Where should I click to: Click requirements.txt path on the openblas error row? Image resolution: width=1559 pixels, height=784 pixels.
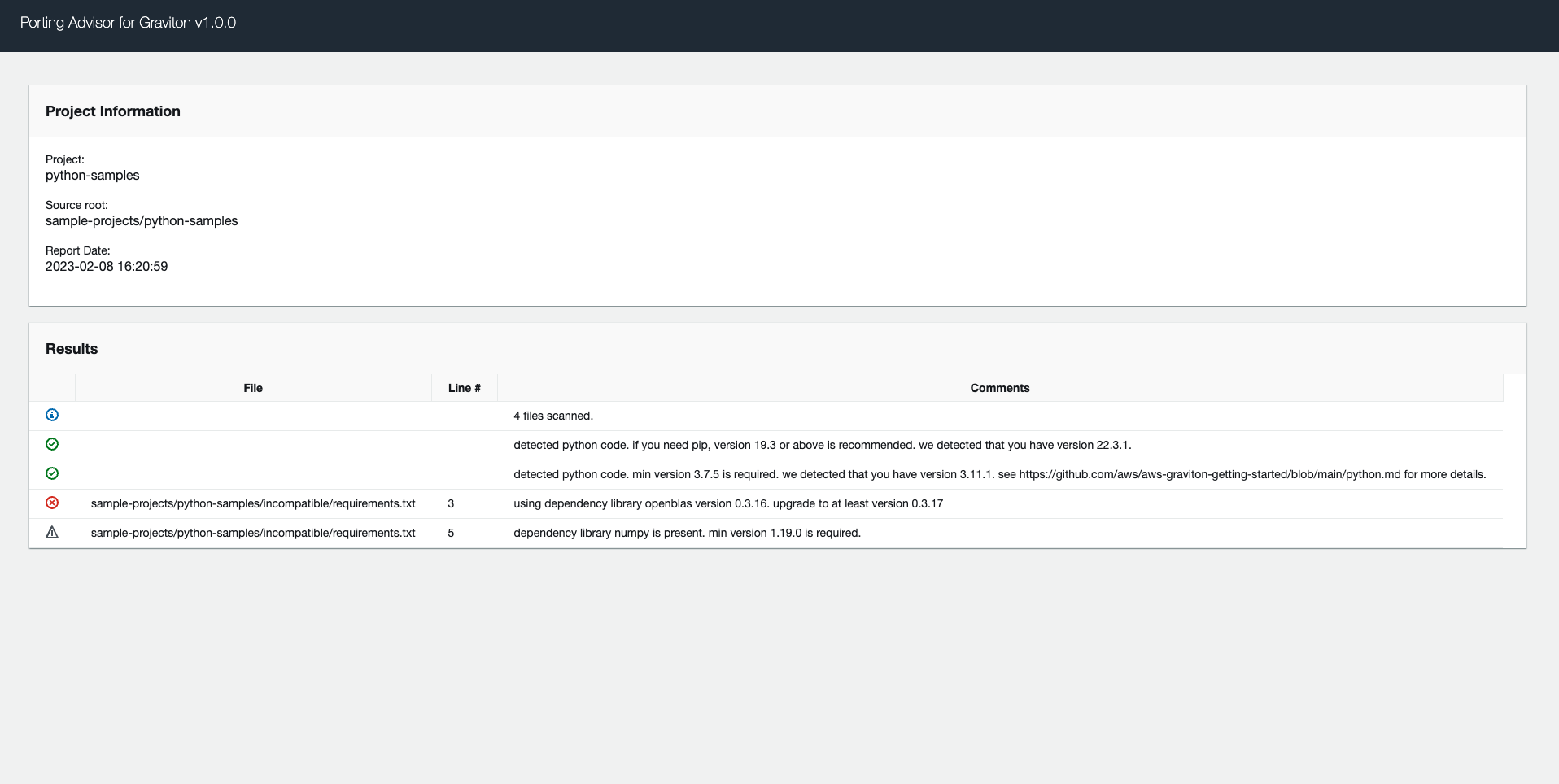254,503
